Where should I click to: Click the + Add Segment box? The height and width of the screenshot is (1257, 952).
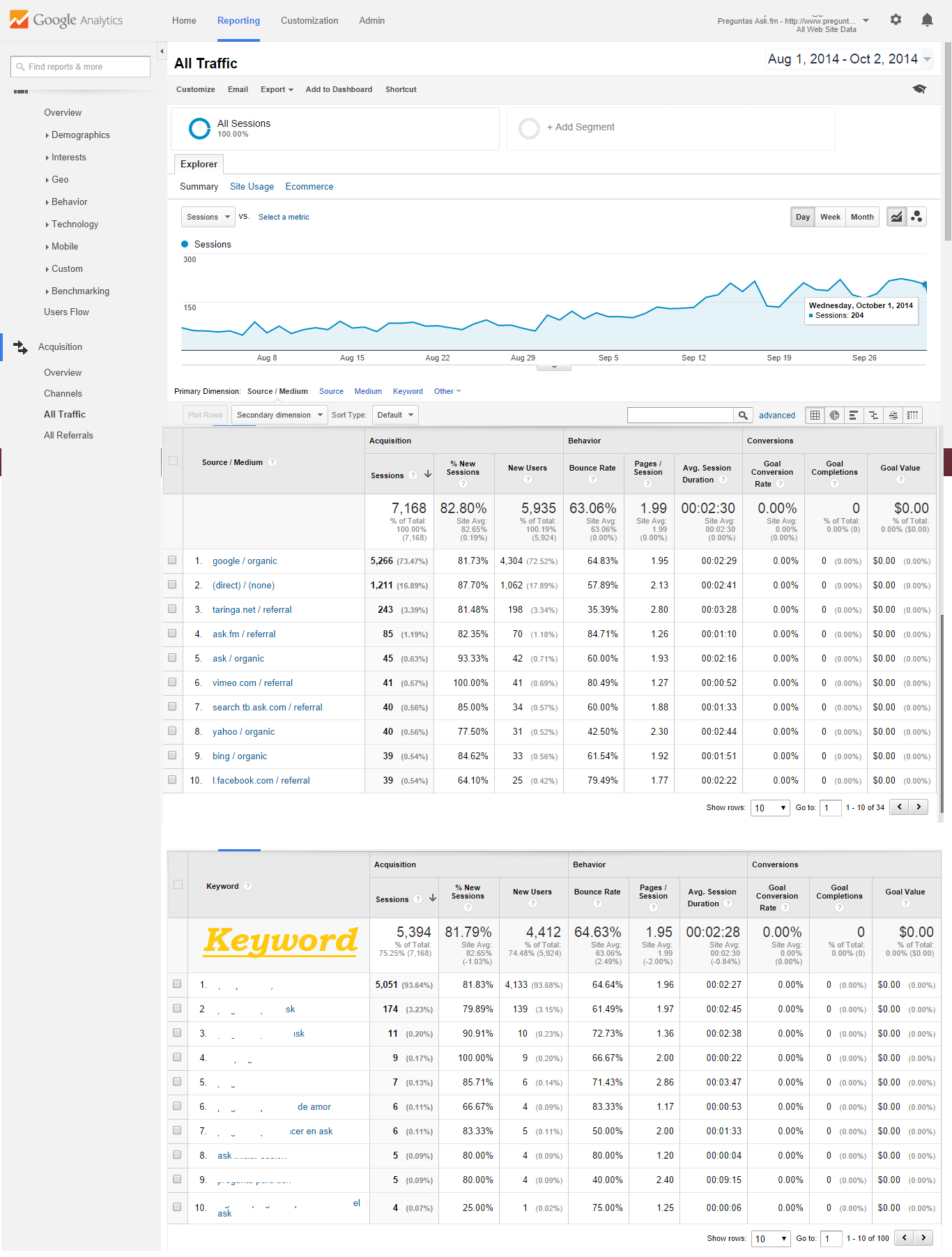pyautogui.click(x=670, y=128)
